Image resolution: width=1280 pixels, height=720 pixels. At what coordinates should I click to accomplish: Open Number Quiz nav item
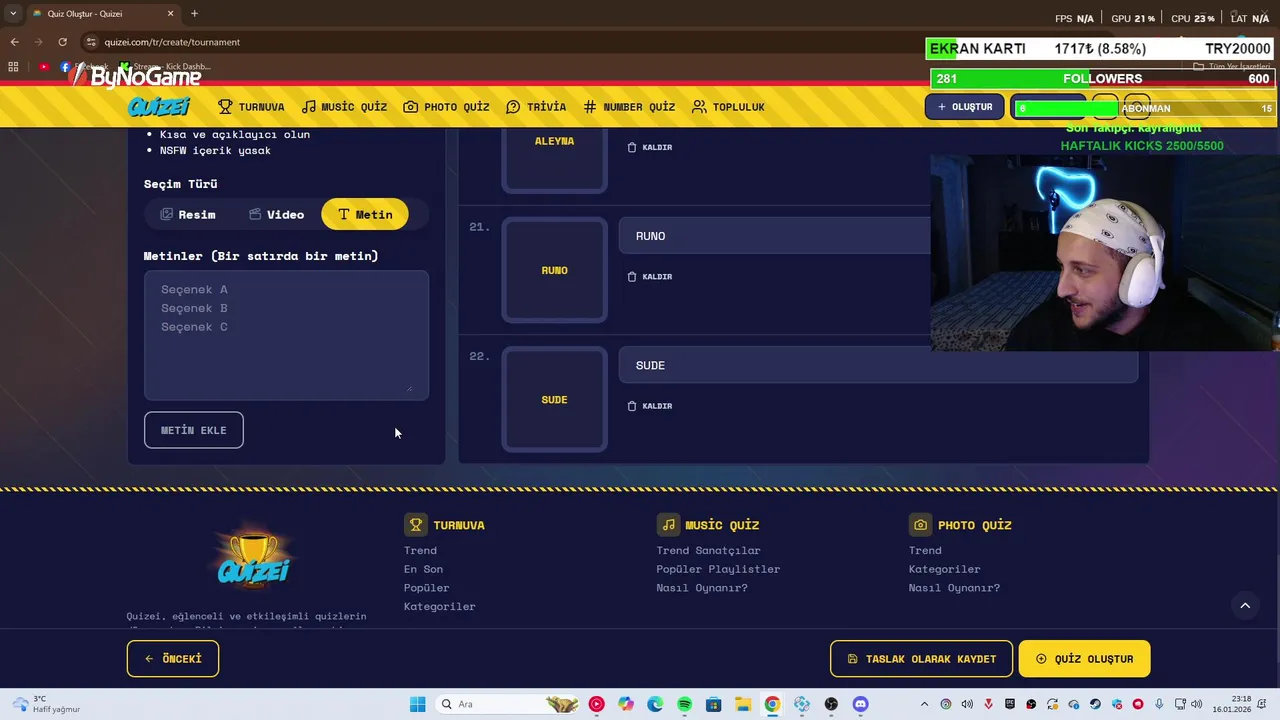click(x=629, y=107)
